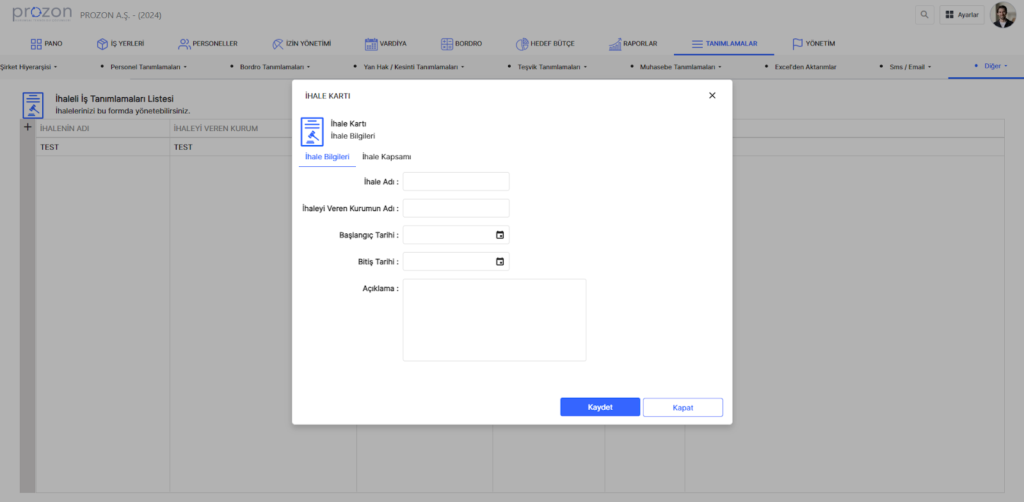Close the İhale Kartı dialog with X
This screenshot has height=502, width=1024.
tap(712, 95)
